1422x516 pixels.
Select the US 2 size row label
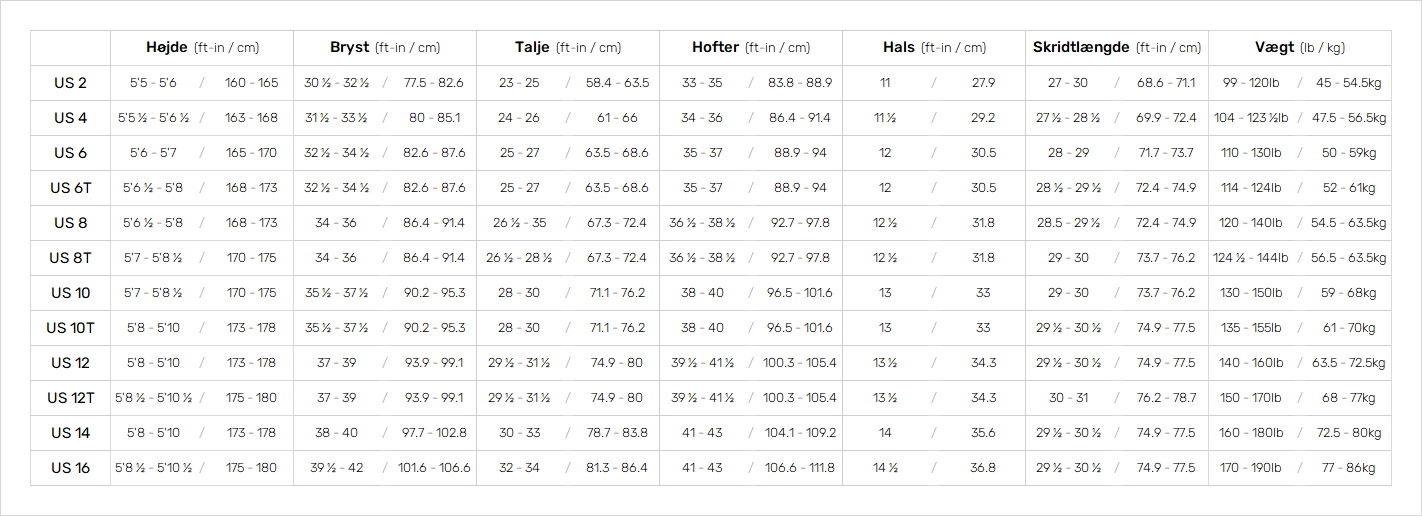70,83
